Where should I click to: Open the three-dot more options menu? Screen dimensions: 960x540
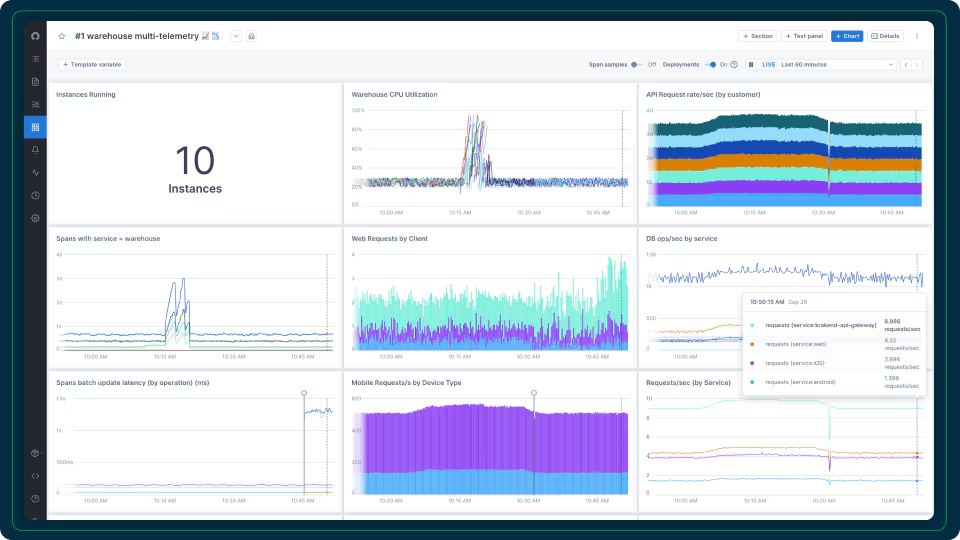pos(917,36)
